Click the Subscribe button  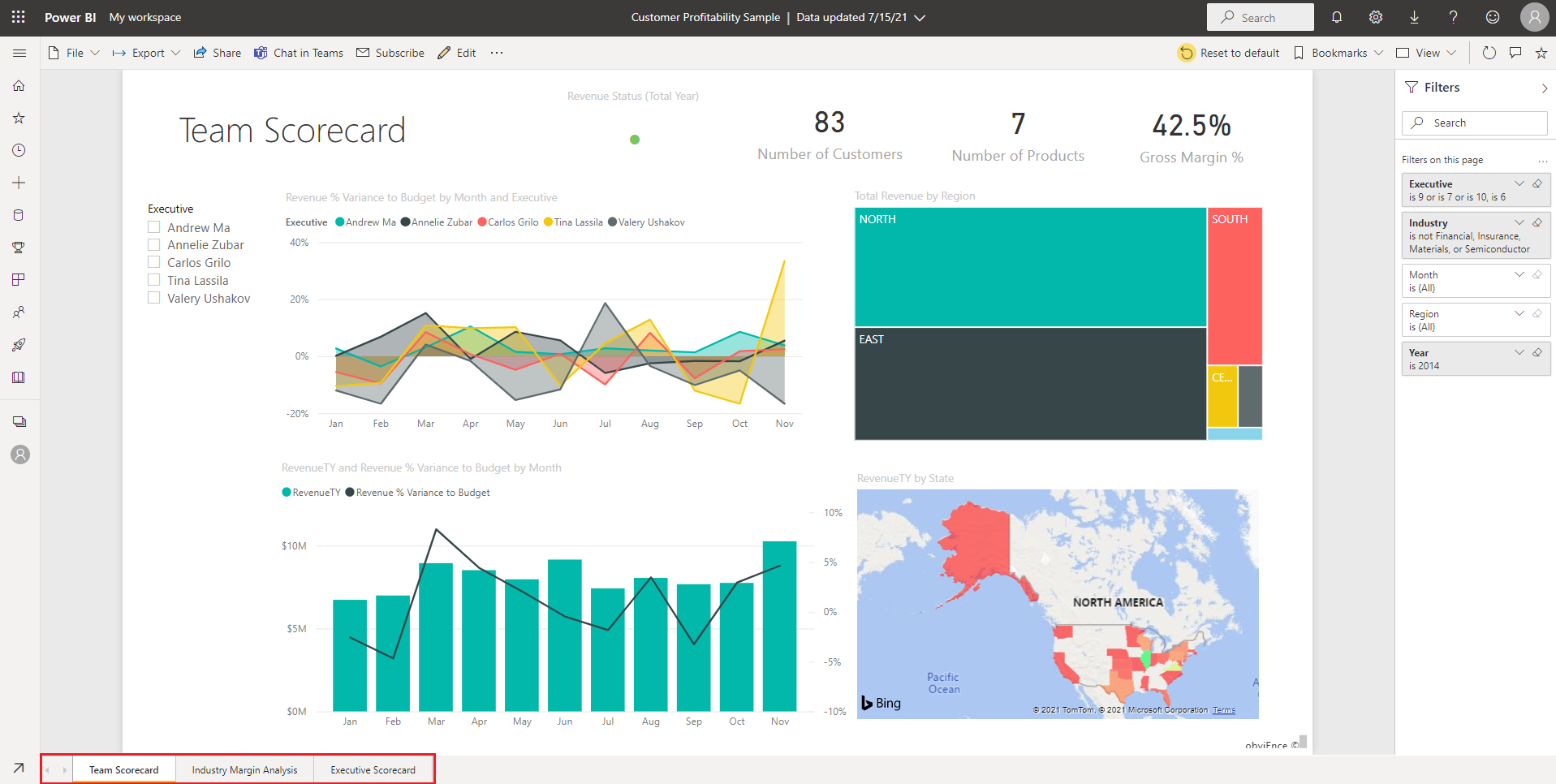point(390,53)
